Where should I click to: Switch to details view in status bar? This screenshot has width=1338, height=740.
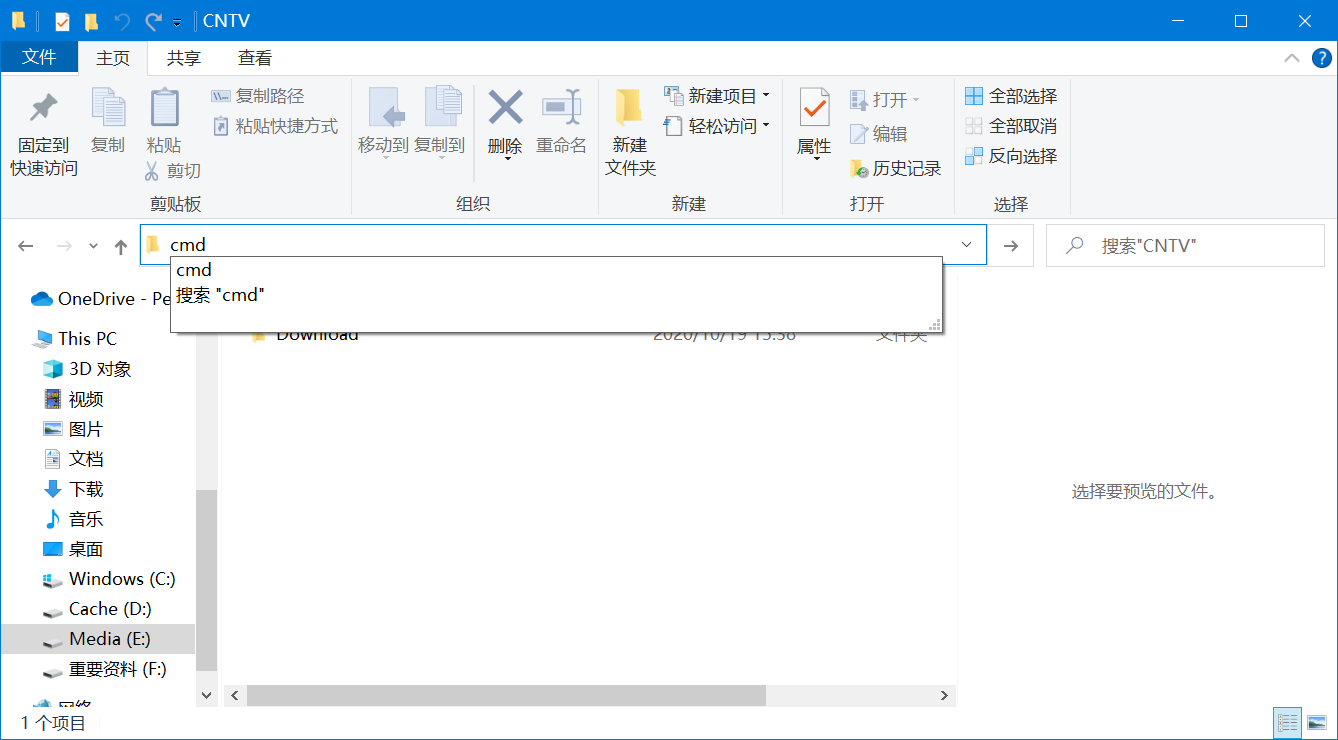coord(1288,722)
